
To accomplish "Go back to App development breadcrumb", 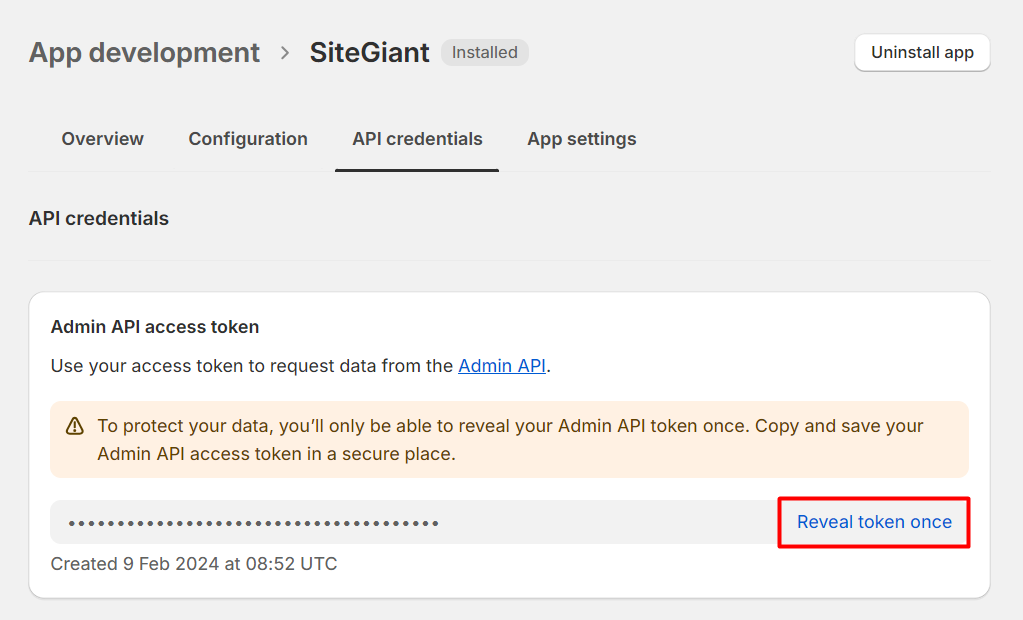I will point(144,53).
